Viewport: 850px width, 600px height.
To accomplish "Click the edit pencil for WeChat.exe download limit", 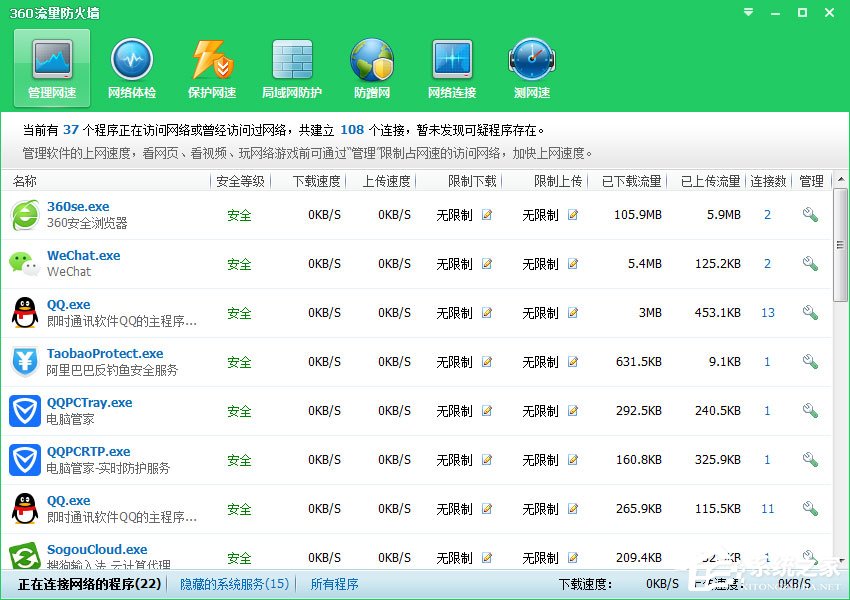I will point(486,264).
